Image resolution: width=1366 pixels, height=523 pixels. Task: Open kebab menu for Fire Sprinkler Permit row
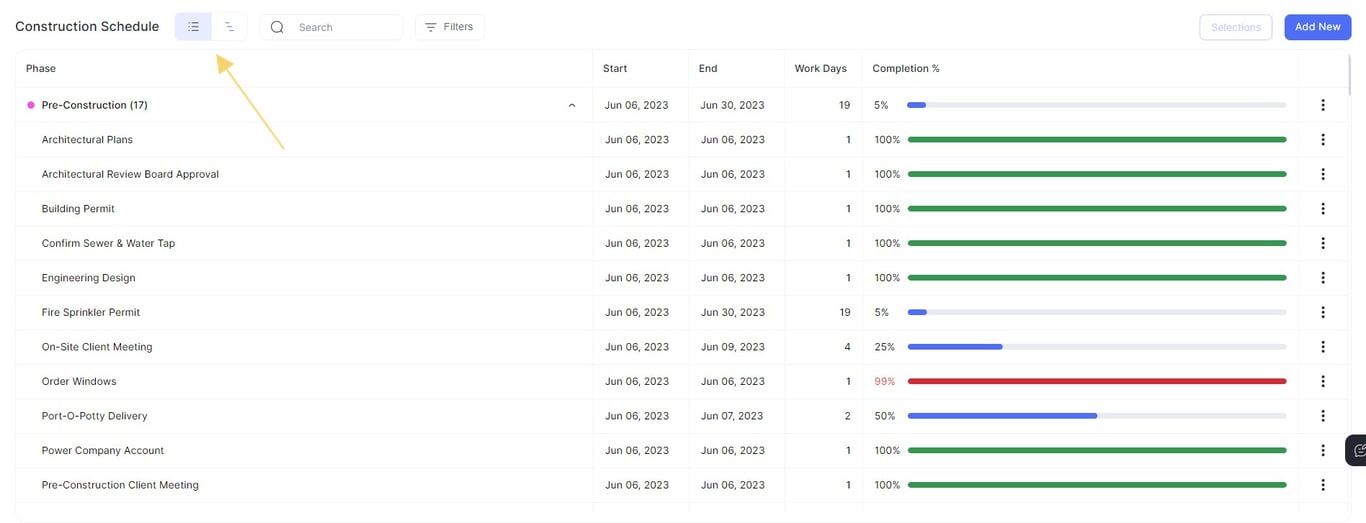[1322, 312]
